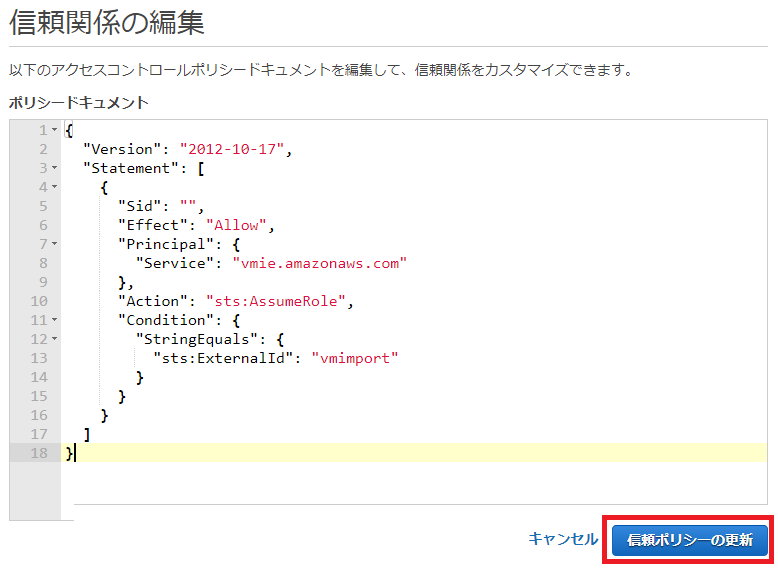Click line number 9 in the gutter

tap(43, 282)
